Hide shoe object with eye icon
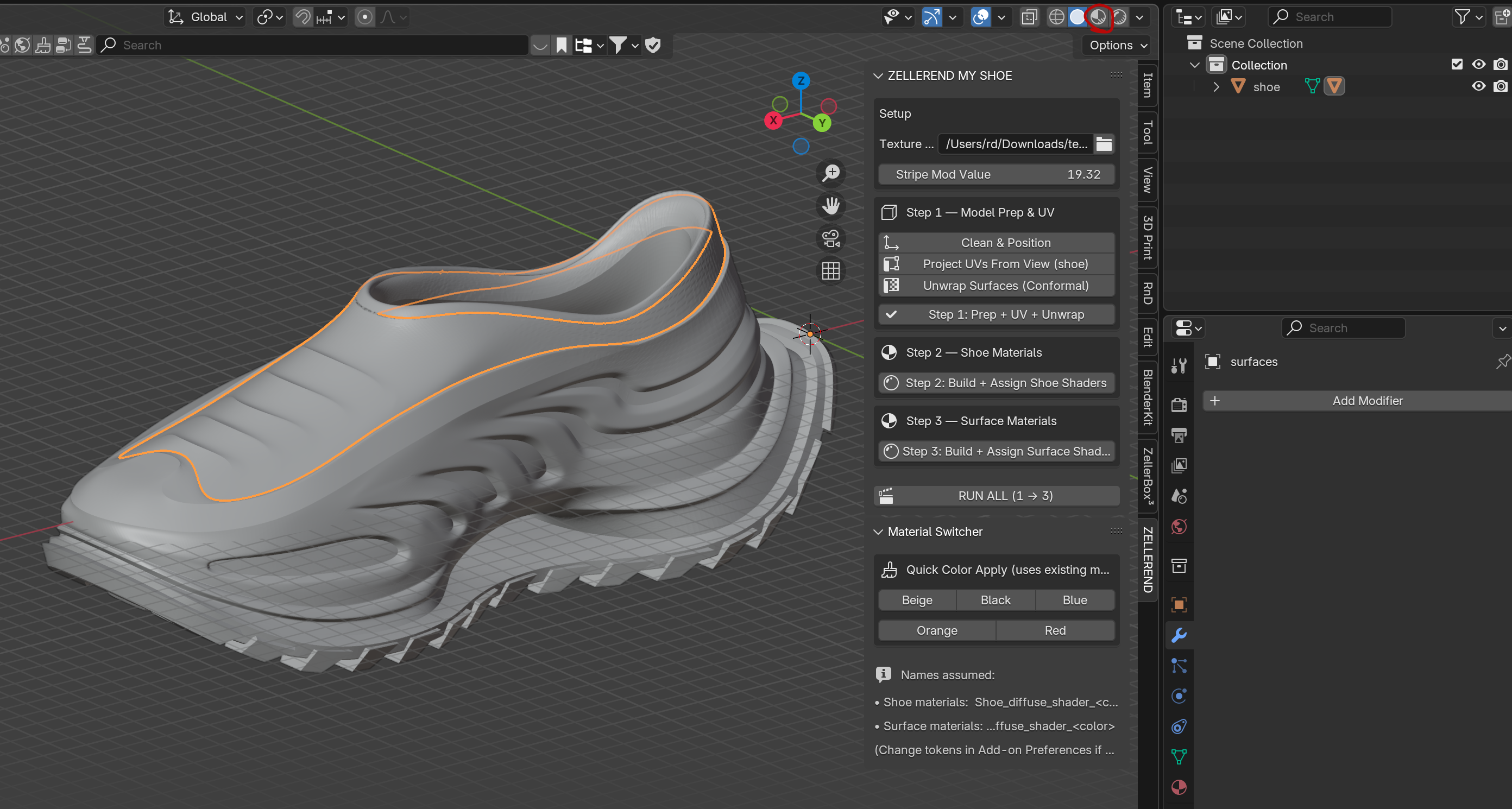The image size is (1512, 809). pyautogui.click(x=1478, y=87)
